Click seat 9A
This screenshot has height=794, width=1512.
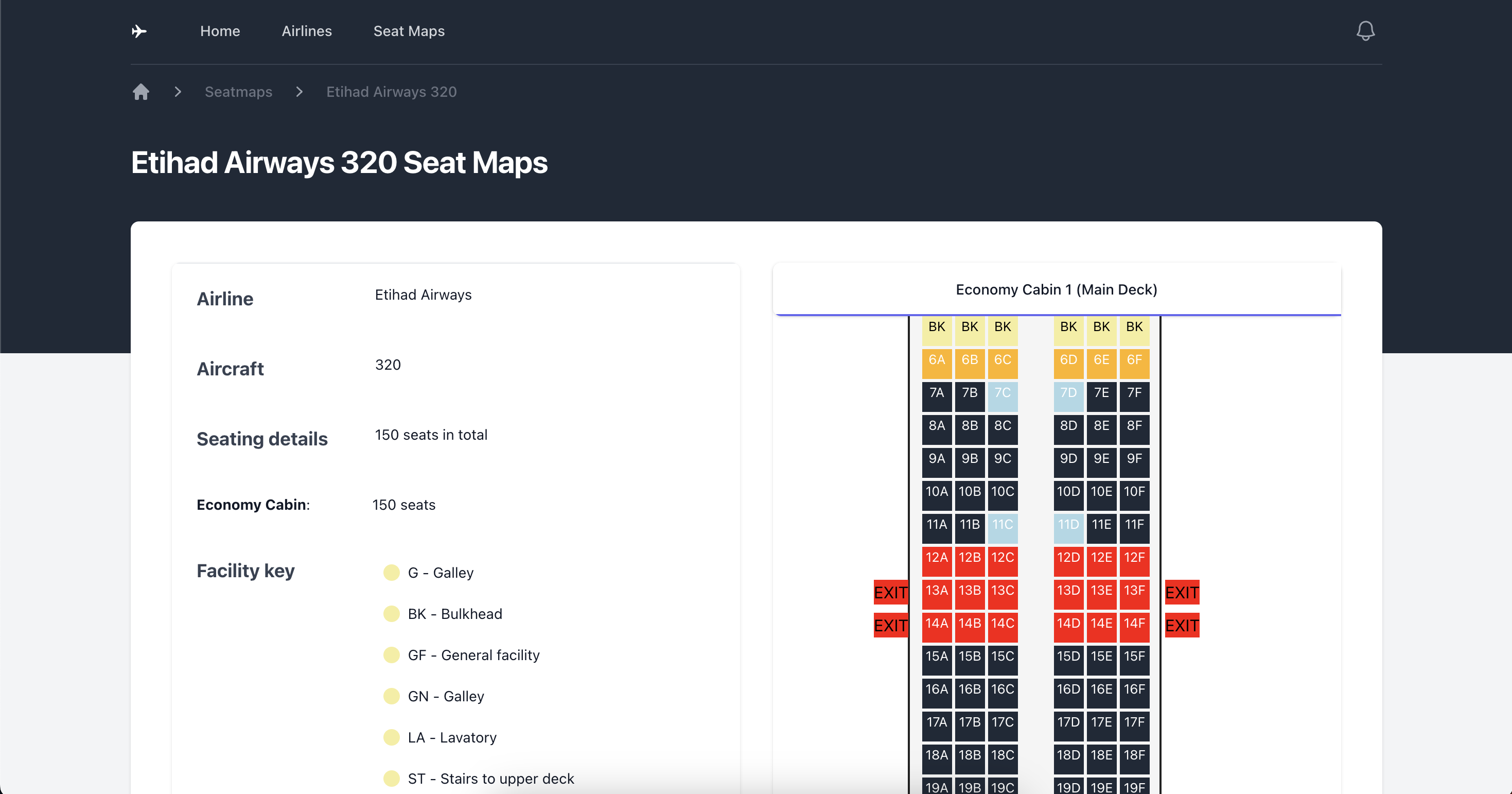[937, 462]
